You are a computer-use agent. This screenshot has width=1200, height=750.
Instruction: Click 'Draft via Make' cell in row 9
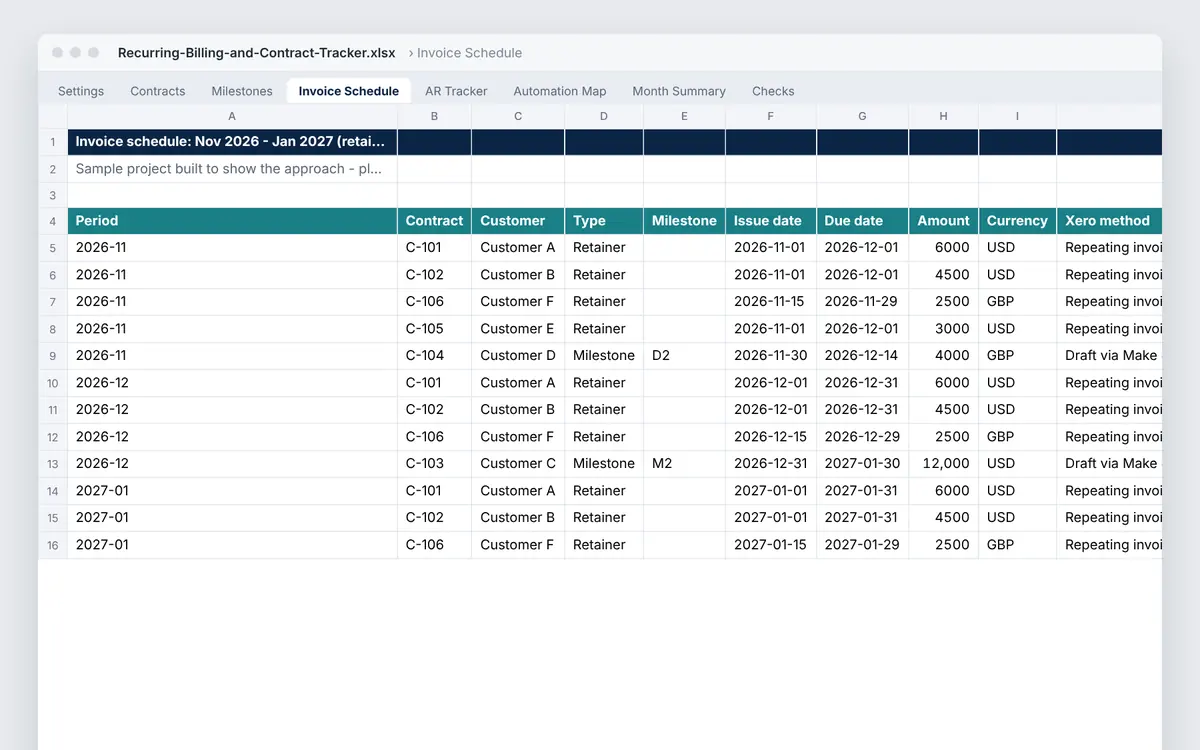coord(1109,355)
